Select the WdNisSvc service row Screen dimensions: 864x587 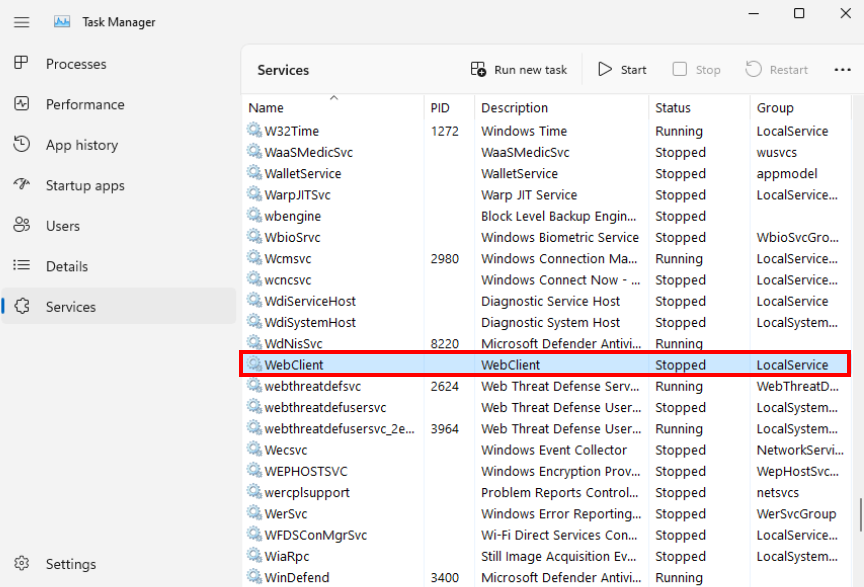293,344
